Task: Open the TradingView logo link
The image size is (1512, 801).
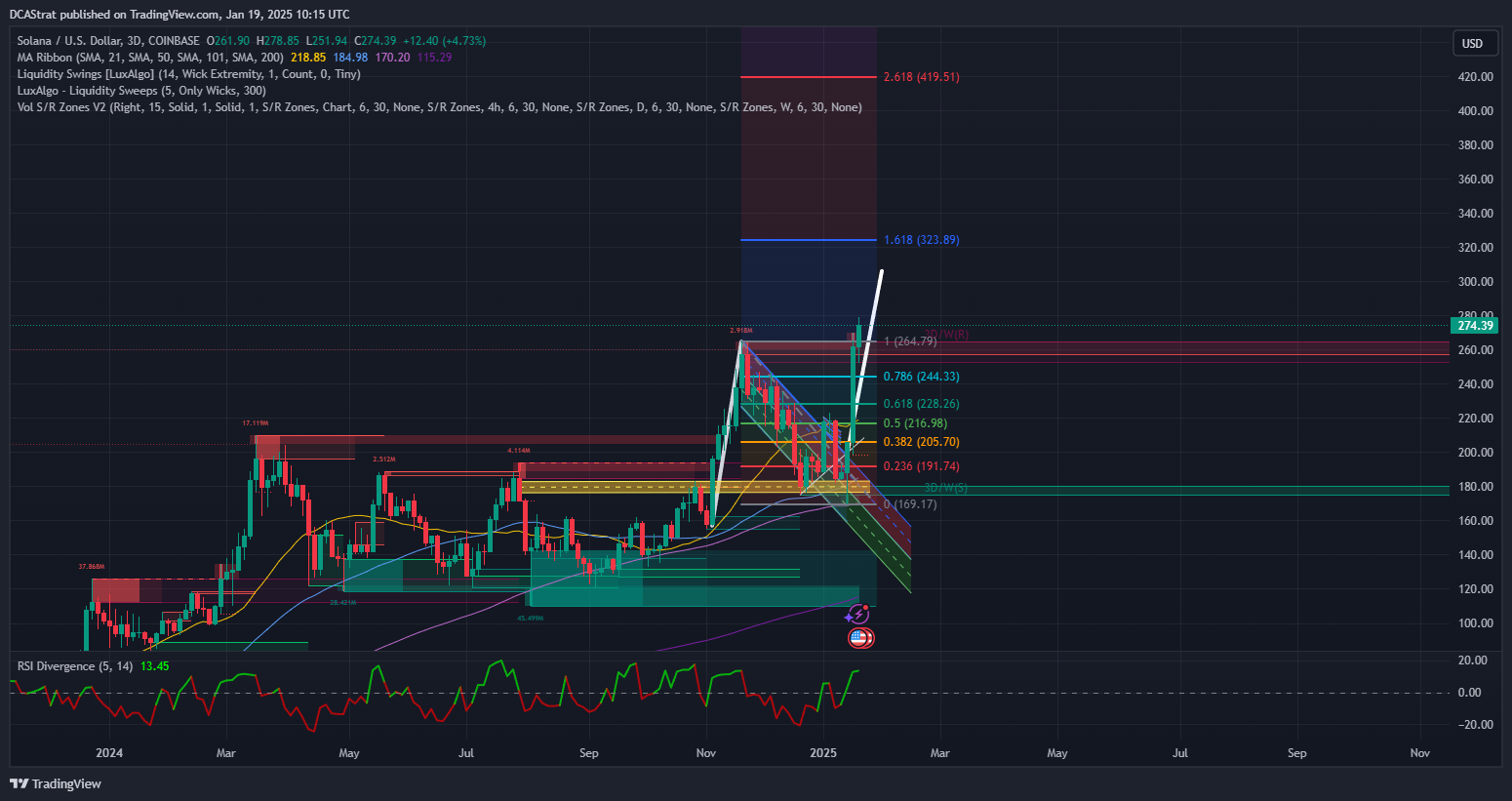Action: [56, 783]
